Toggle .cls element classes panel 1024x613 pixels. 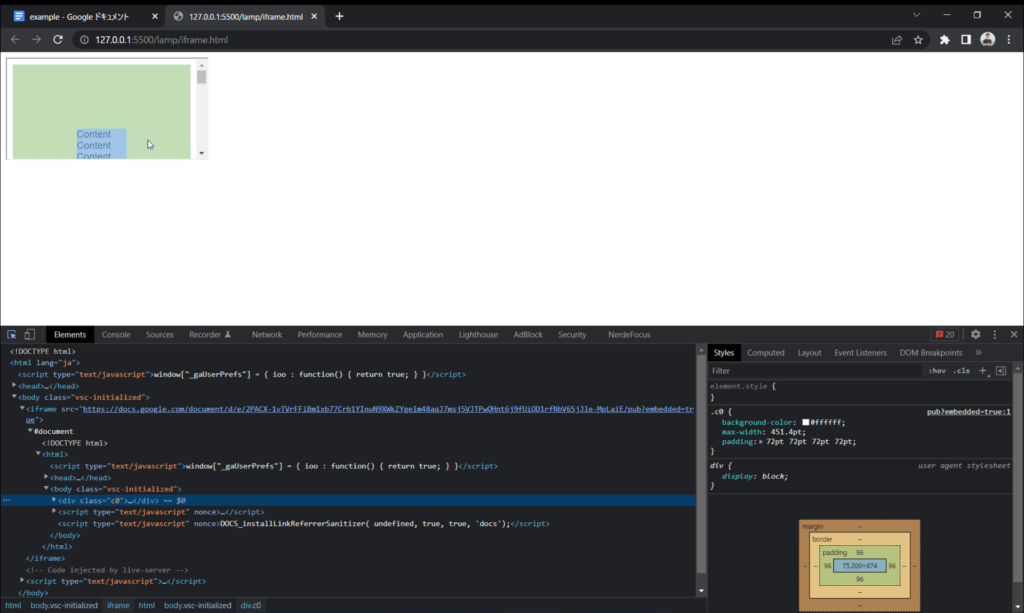click(961, 371)
